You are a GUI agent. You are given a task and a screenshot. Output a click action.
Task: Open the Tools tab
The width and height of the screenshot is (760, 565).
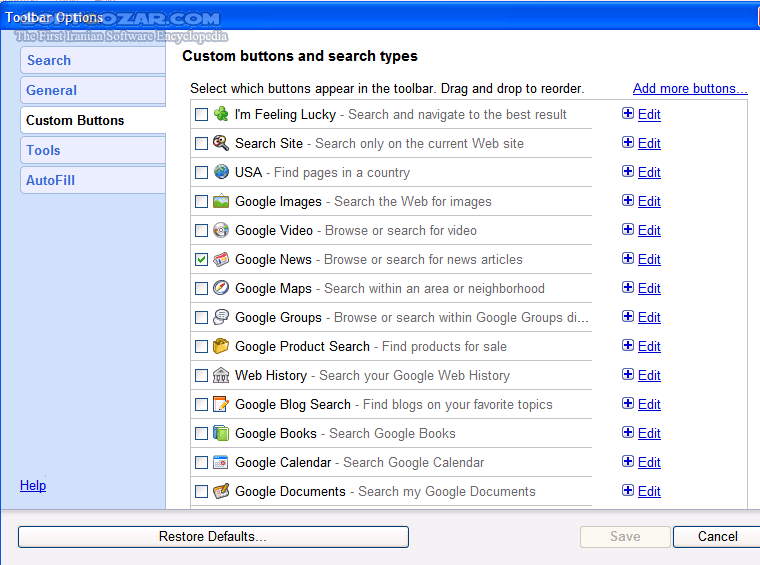coord(93,150)
